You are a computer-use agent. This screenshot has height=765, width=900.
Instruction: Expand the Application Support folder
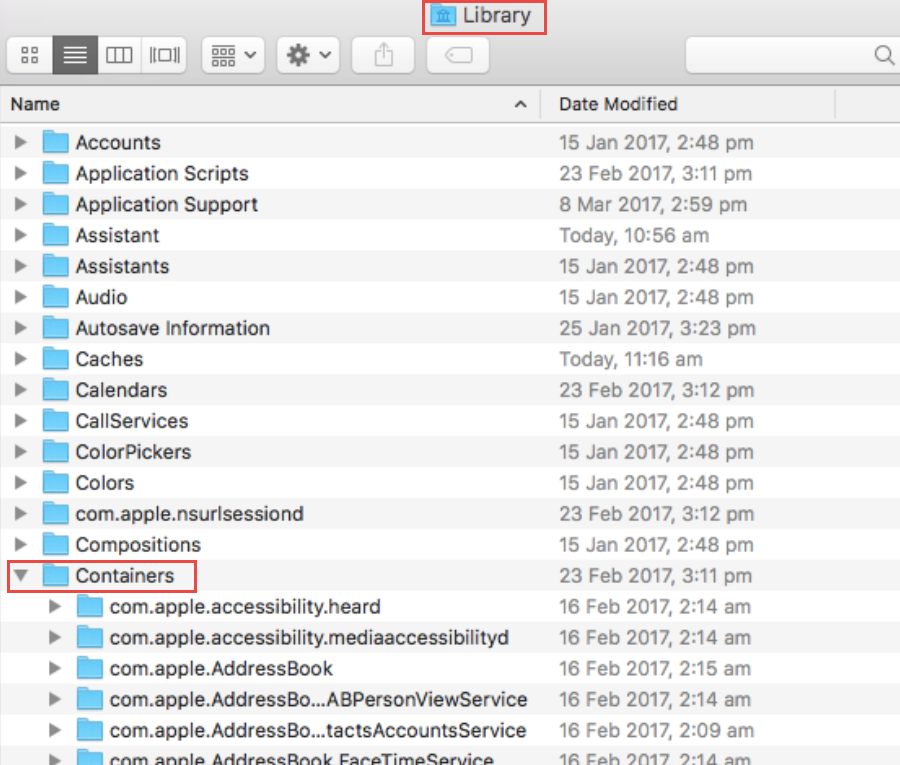[21, 205]
